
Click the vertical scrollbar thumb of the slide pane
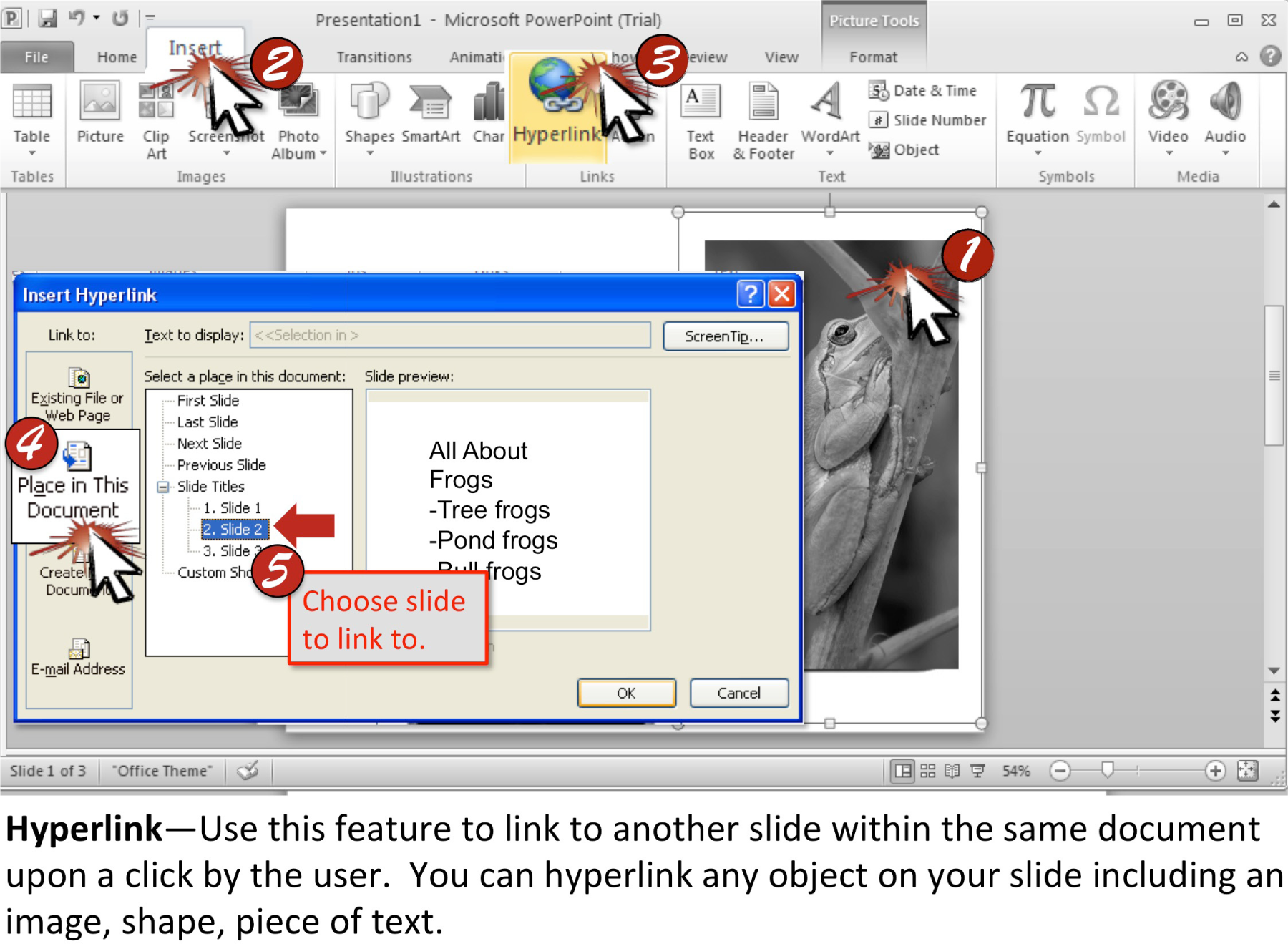pyautogui.click(x=1274, y=375)
